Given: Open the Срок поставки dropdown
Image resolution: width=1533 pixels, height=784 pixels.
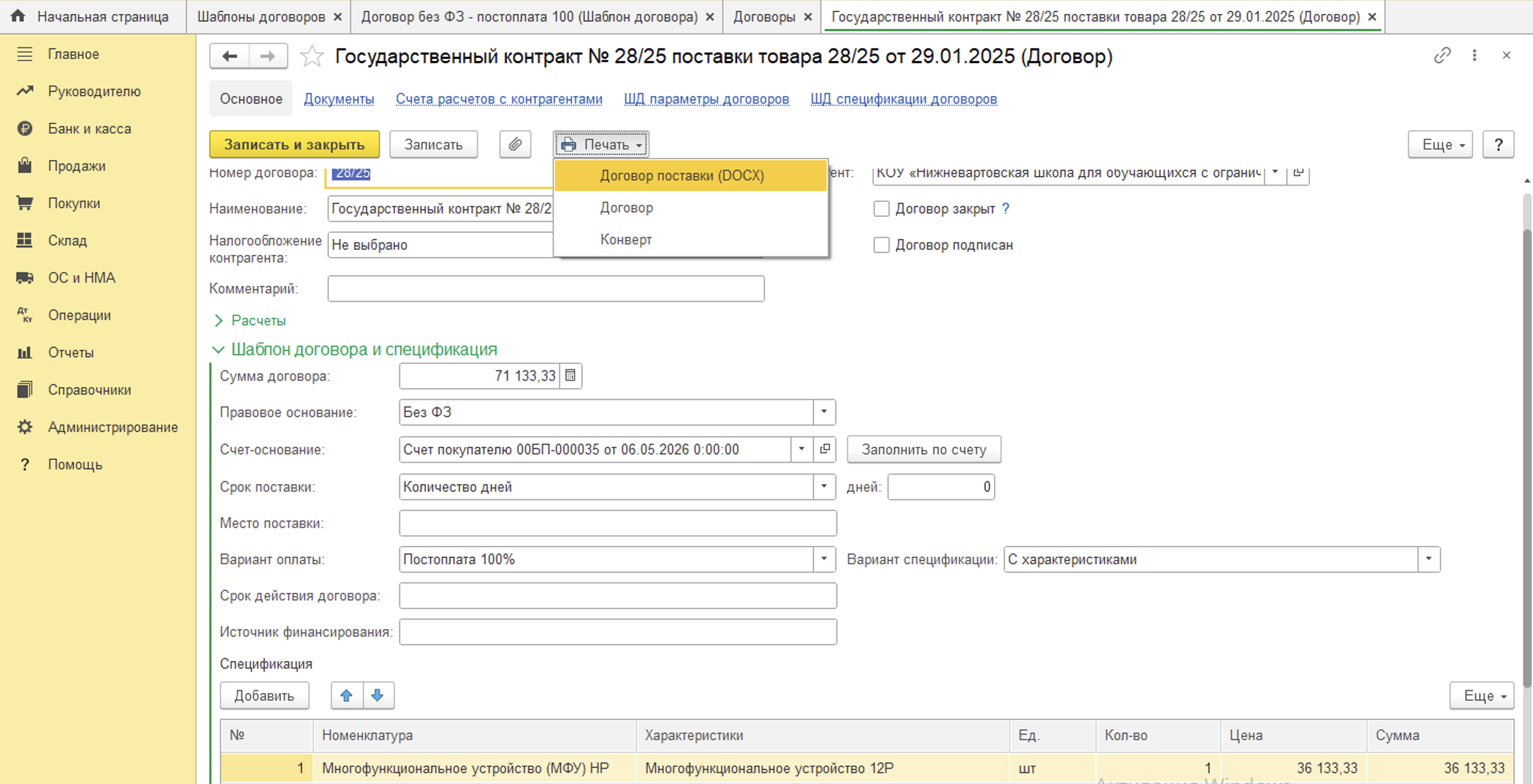Looking at the screenshot, I should point(824,486).
